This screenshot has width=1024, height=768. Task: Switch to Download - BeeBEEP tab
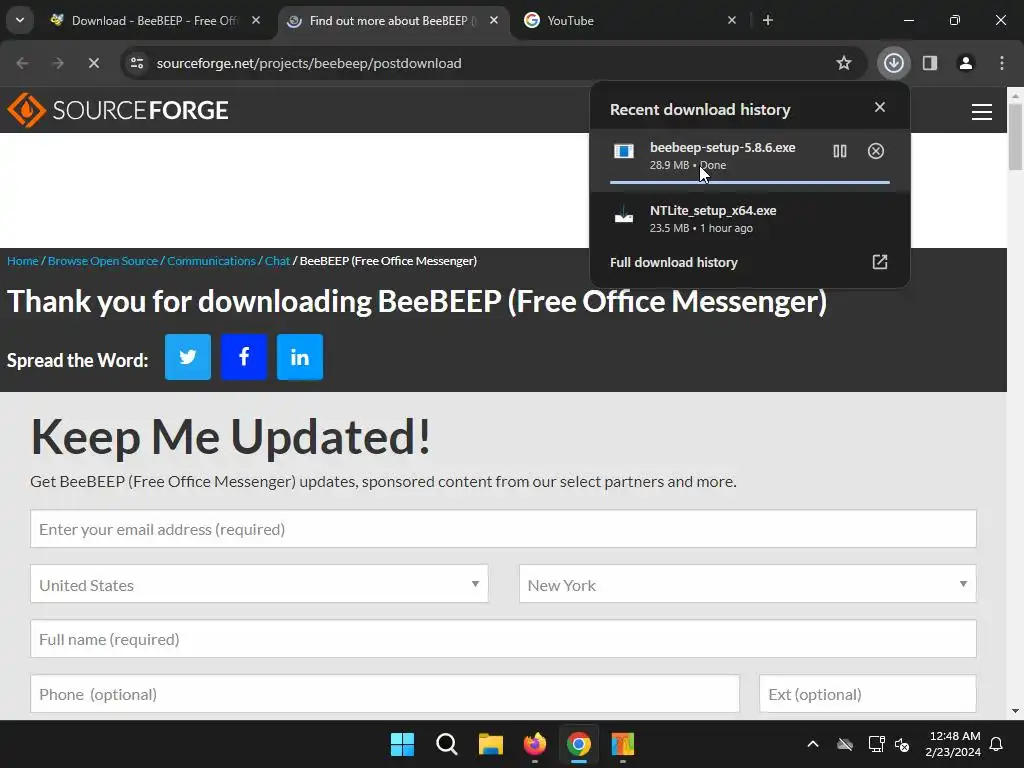tap(155, 20)
